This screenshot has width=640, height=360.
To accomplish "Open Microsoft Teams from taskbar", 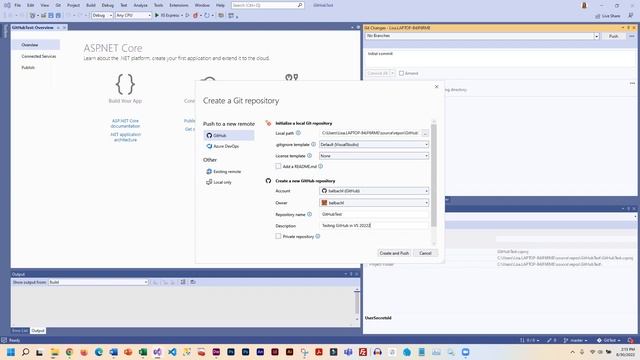I will click(x=348, y=352).
